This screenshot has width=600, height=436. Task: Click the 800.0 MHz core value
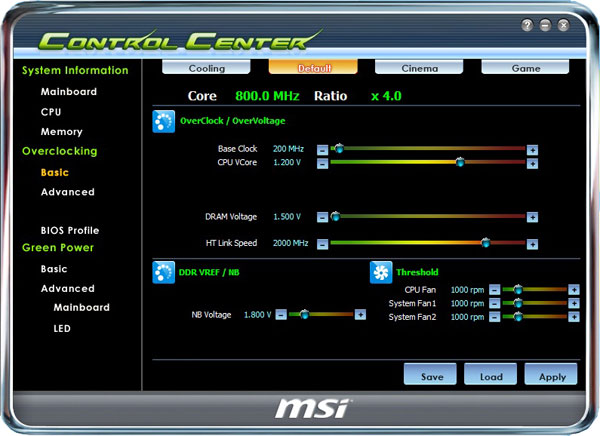pyautogui.click(x=267, y=96)
